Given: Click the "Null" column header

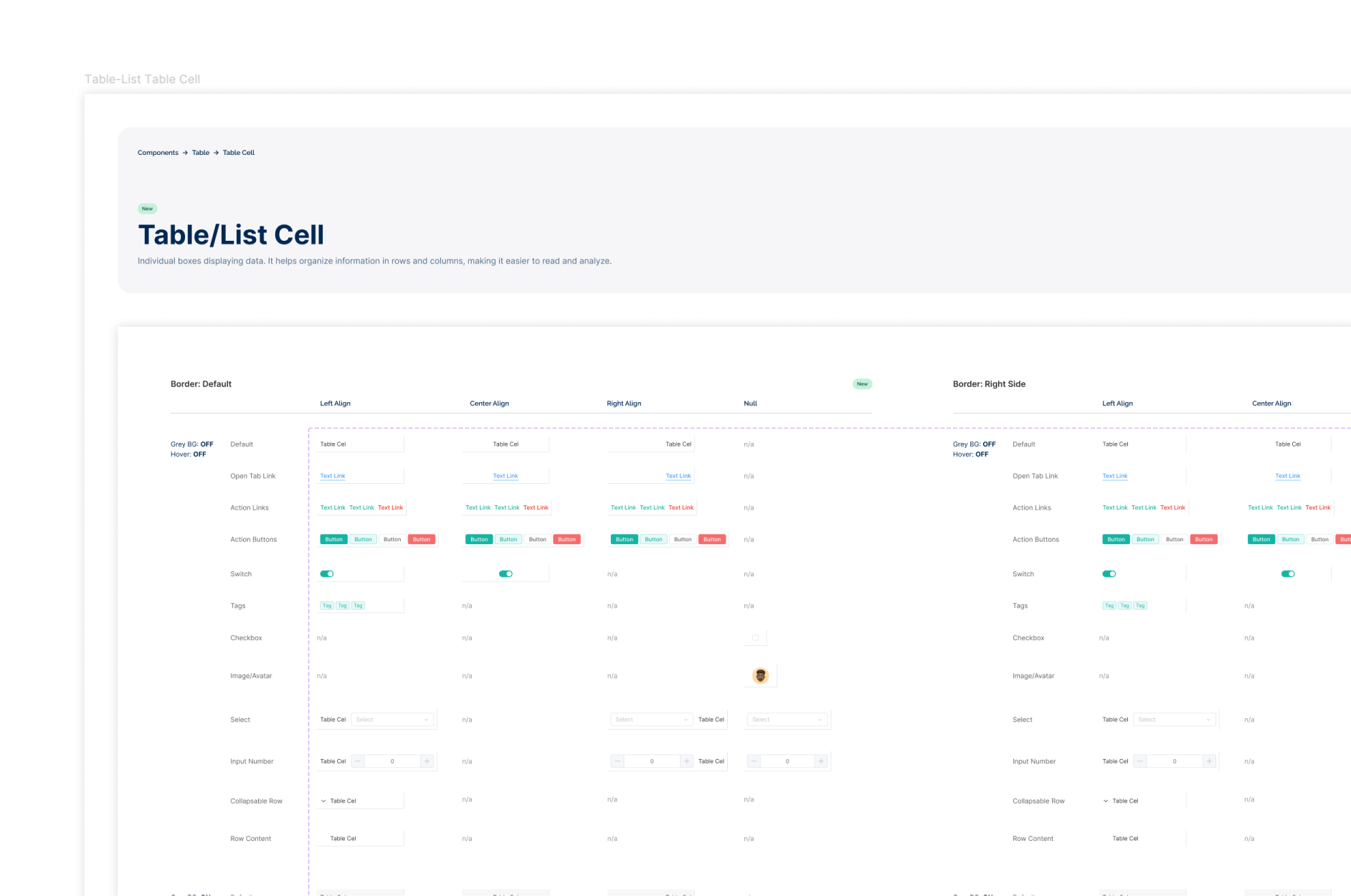Looking at the screenshot, I should [x=751, y=404].
